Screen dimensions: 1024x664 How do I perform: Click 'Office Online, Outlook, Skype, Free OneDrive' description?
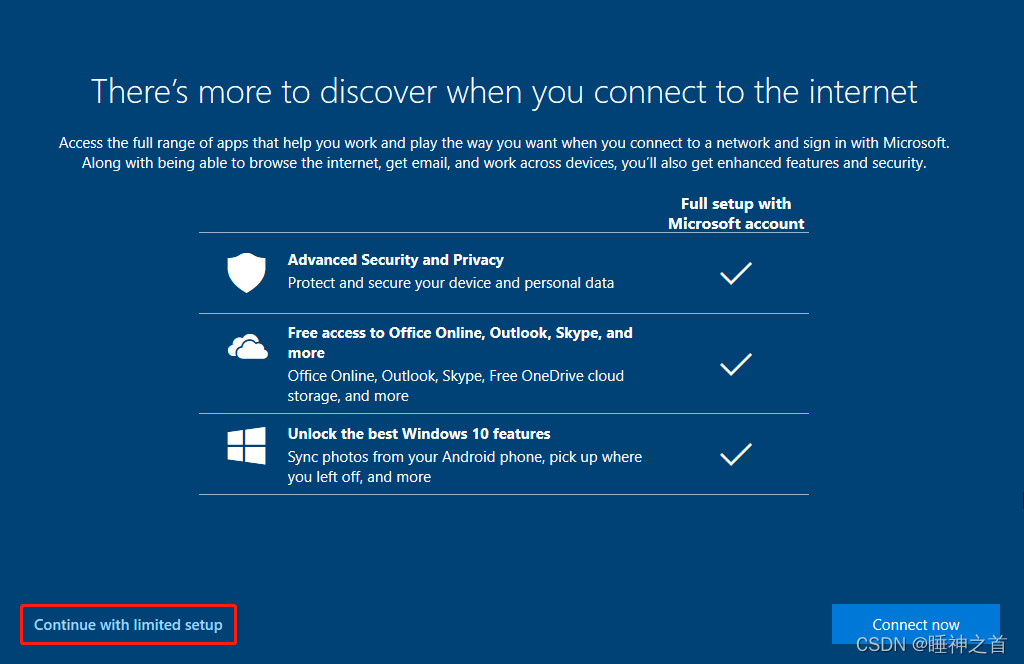point(456,386)
